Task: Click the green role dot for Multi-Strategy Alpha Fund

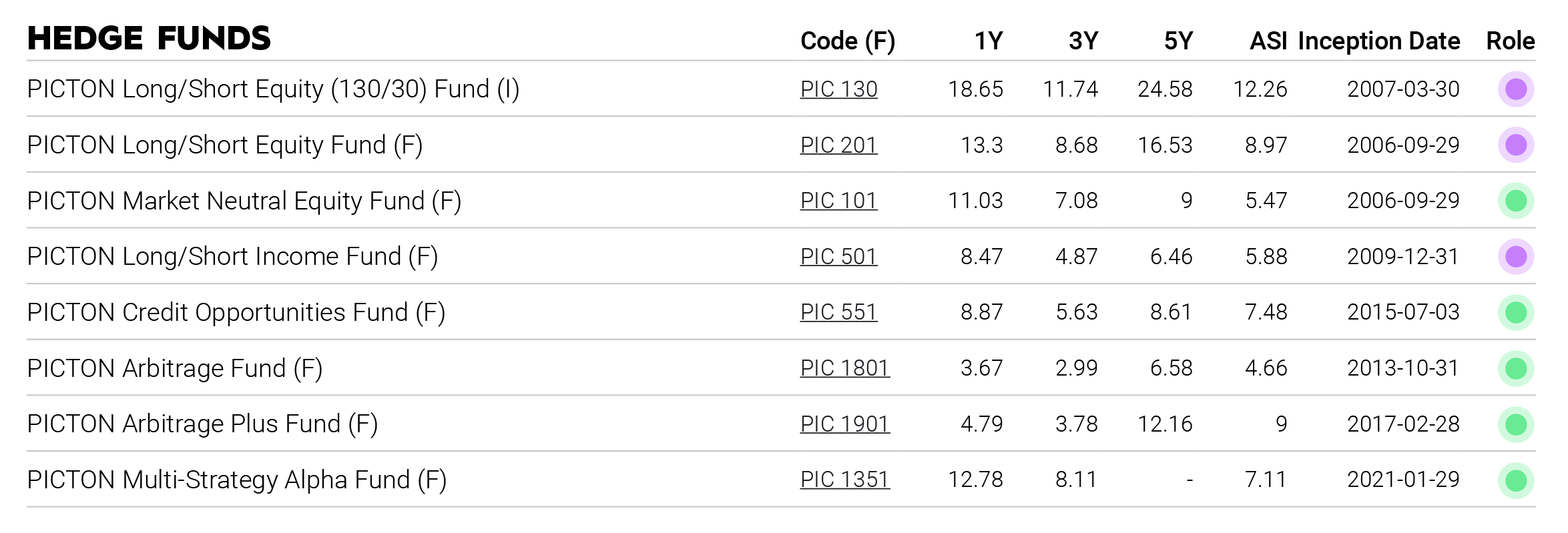Action: pyautogui.click(x=1516, y=480)
